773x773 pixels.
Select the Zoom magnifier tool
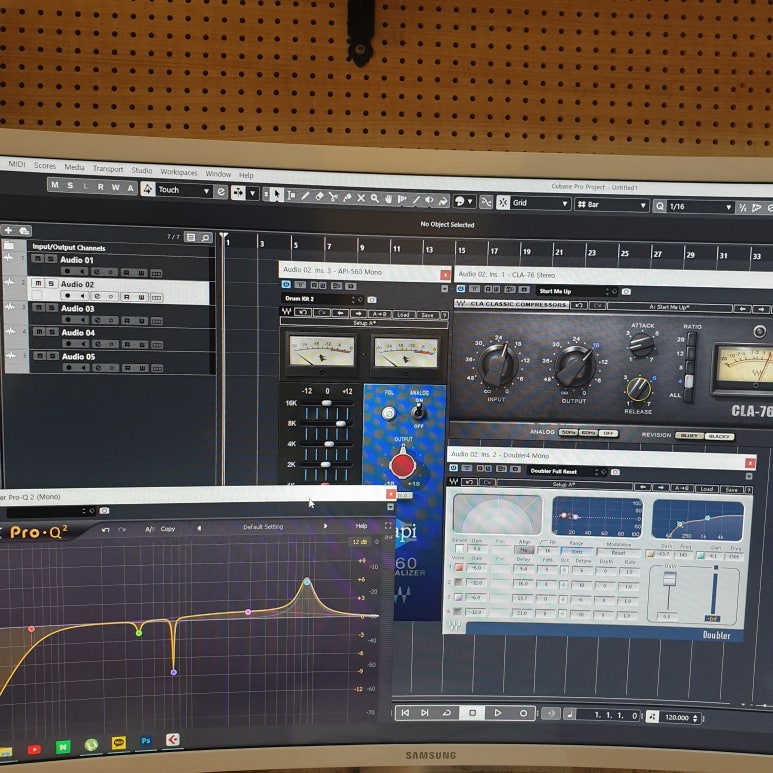tap(375, 198)
